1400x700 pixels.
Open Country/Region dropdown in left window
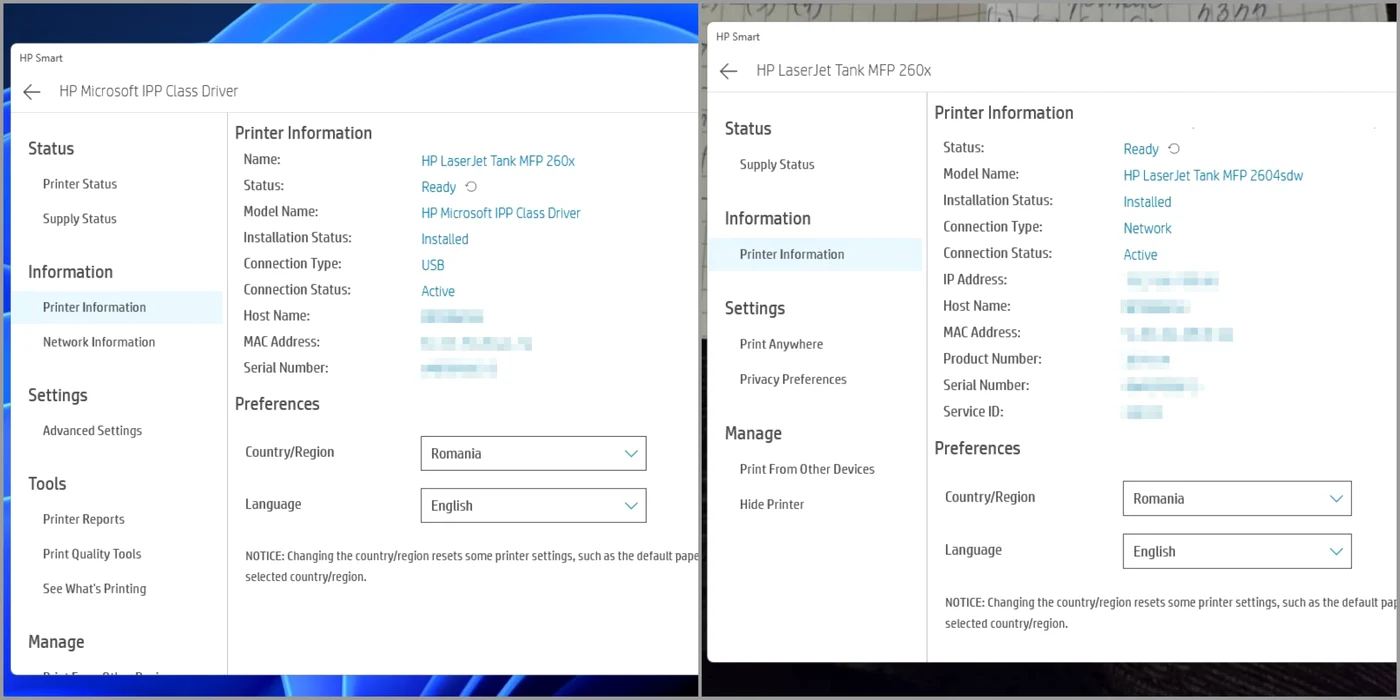(x=533, y=453)
